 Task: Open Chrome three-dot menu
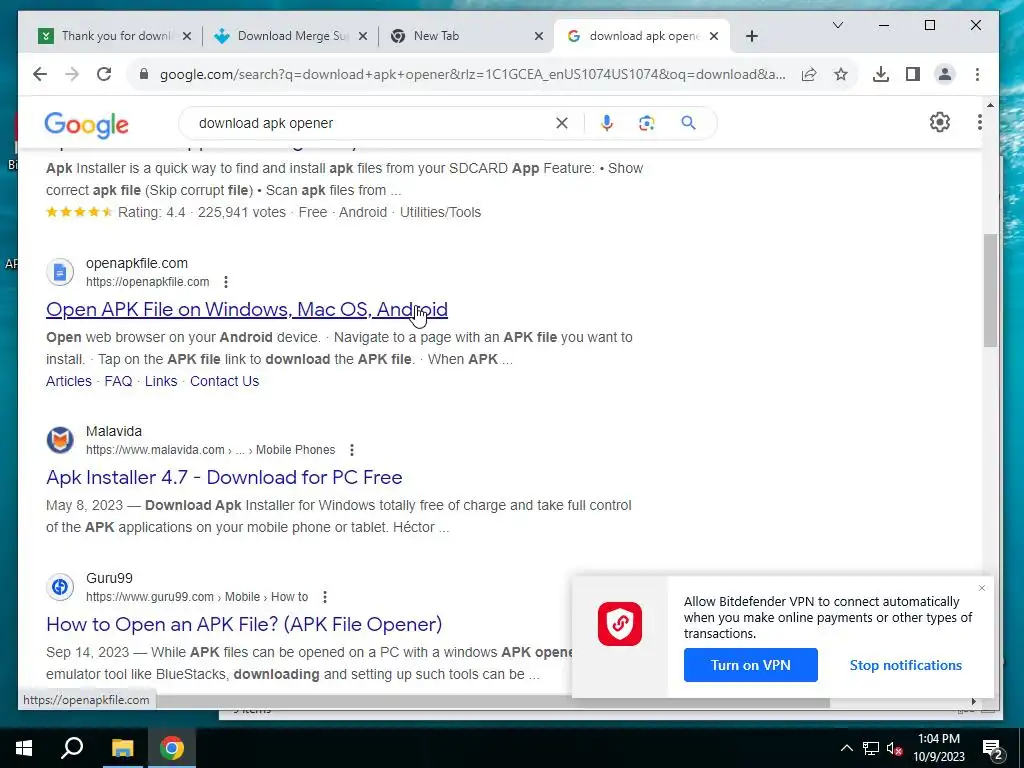pos(978,74)
